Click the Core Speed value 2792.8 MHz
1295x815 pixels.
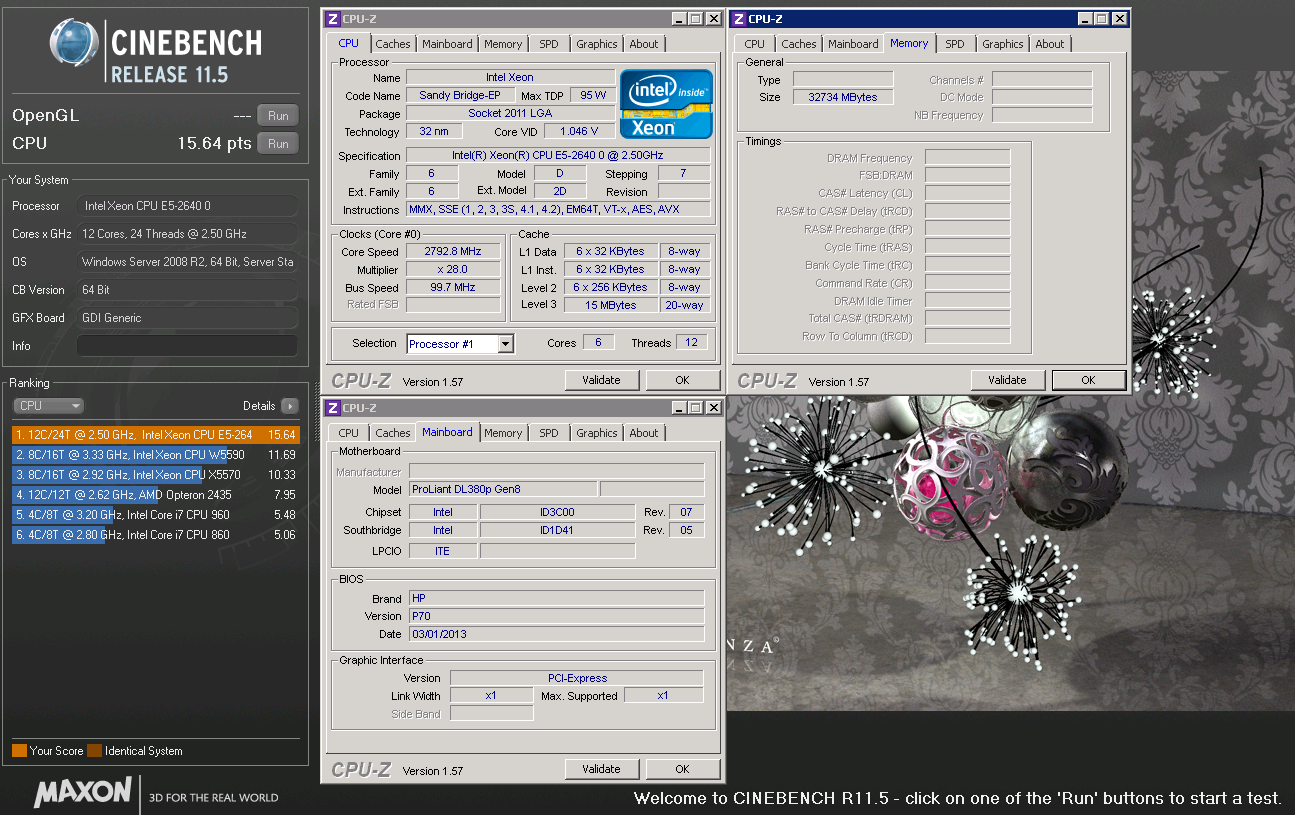tap(453, 252)
